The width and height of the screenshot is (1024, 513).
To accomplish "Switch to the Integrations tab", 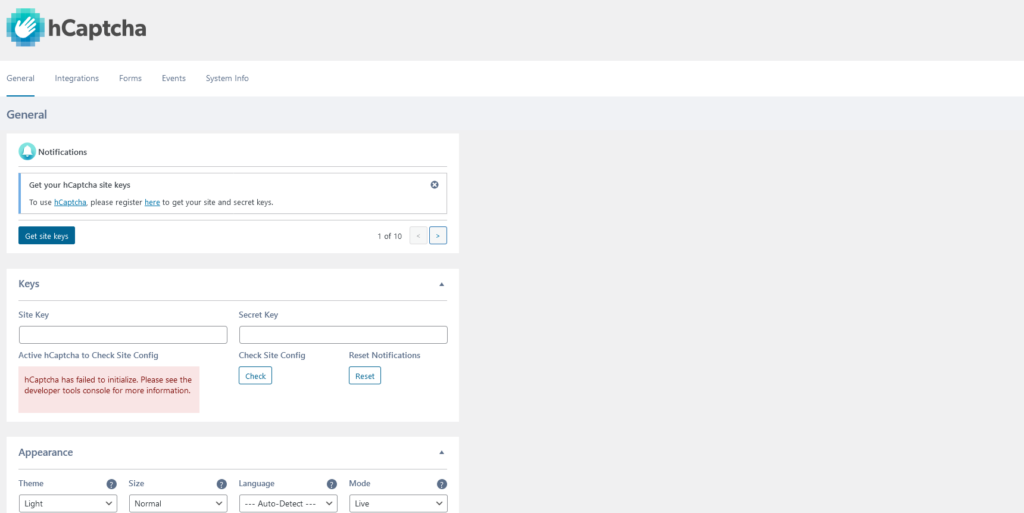I will point(77,78).
